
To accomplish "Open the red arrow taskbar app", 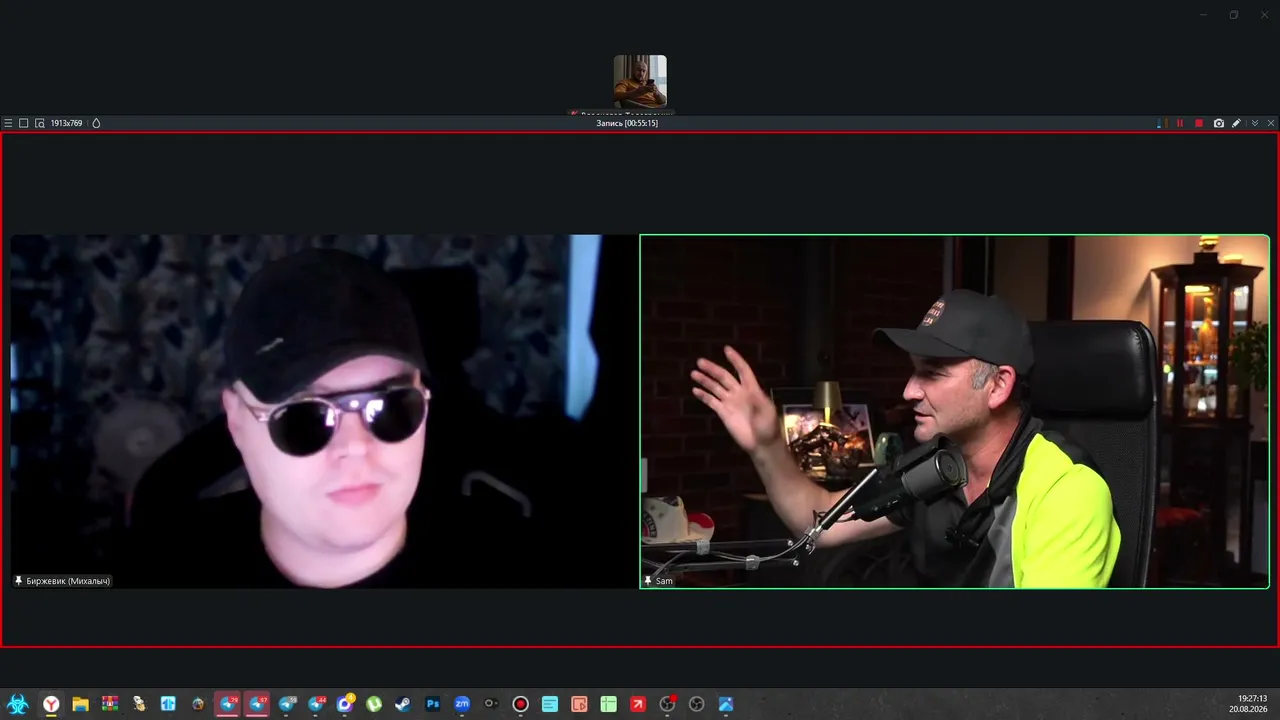I will [x=638, y=704].
